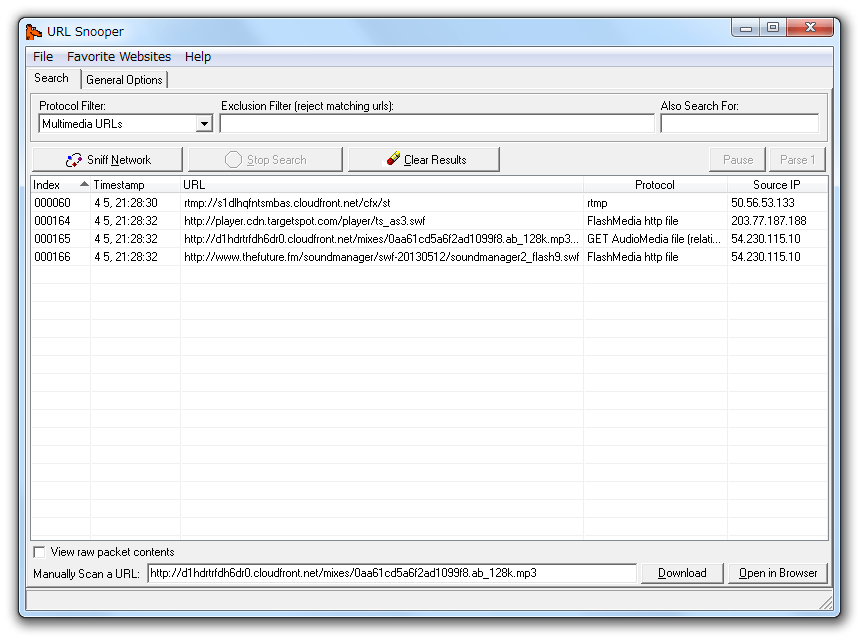This screenshot has width=864, height=642.
Task: Focus the Also Search For field
Action: (x=739, y=123)
